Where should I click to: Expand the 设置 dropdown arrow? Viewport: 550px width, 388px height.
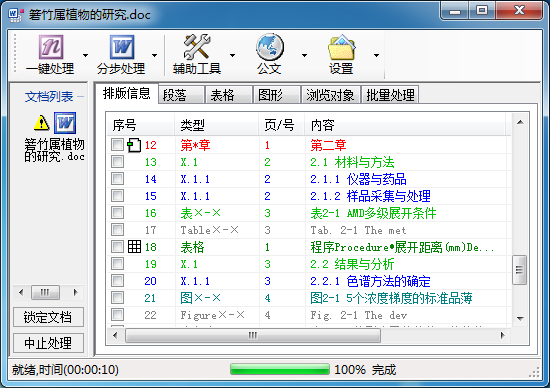(376, 55)
